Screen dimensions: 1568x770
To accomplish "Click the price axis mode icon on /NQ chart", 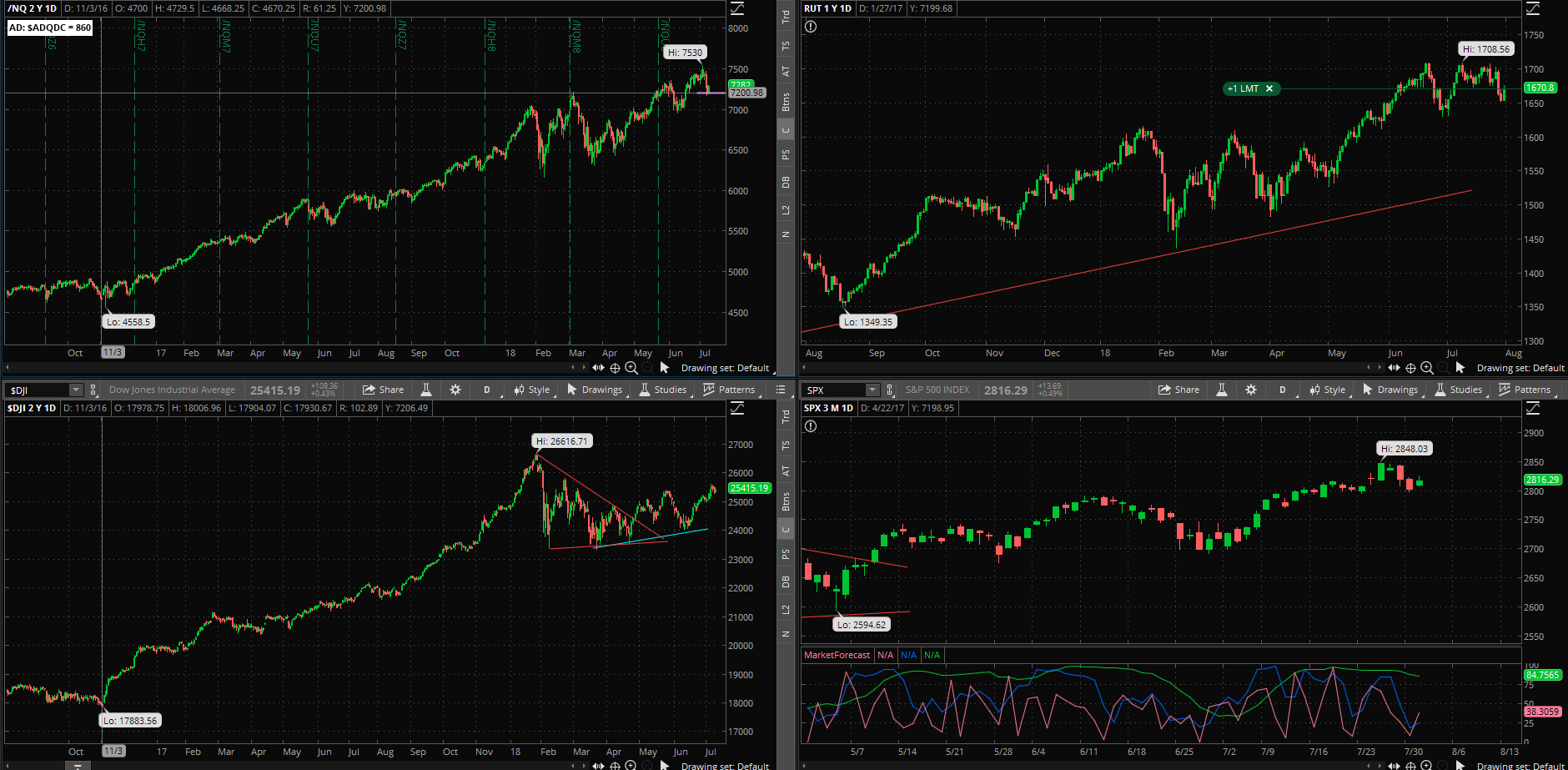I will [737, 9].
